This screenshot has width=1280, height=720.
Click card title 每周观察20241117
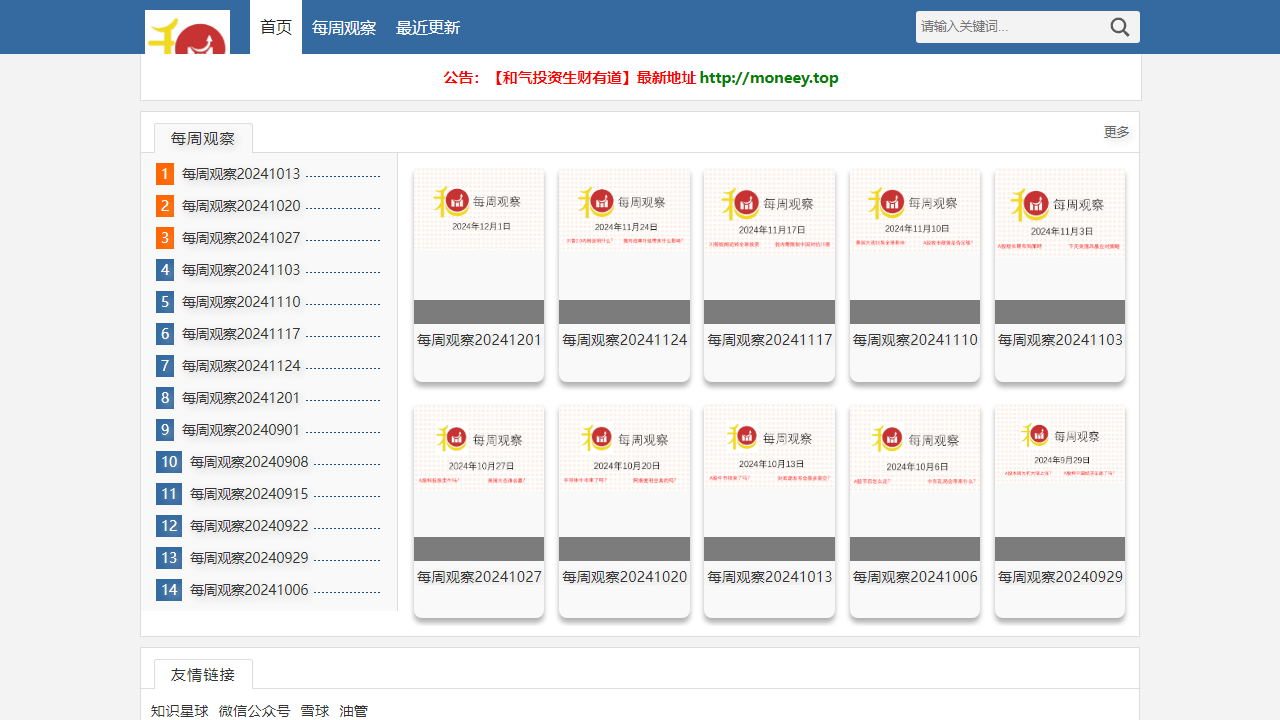coord(769,340)
